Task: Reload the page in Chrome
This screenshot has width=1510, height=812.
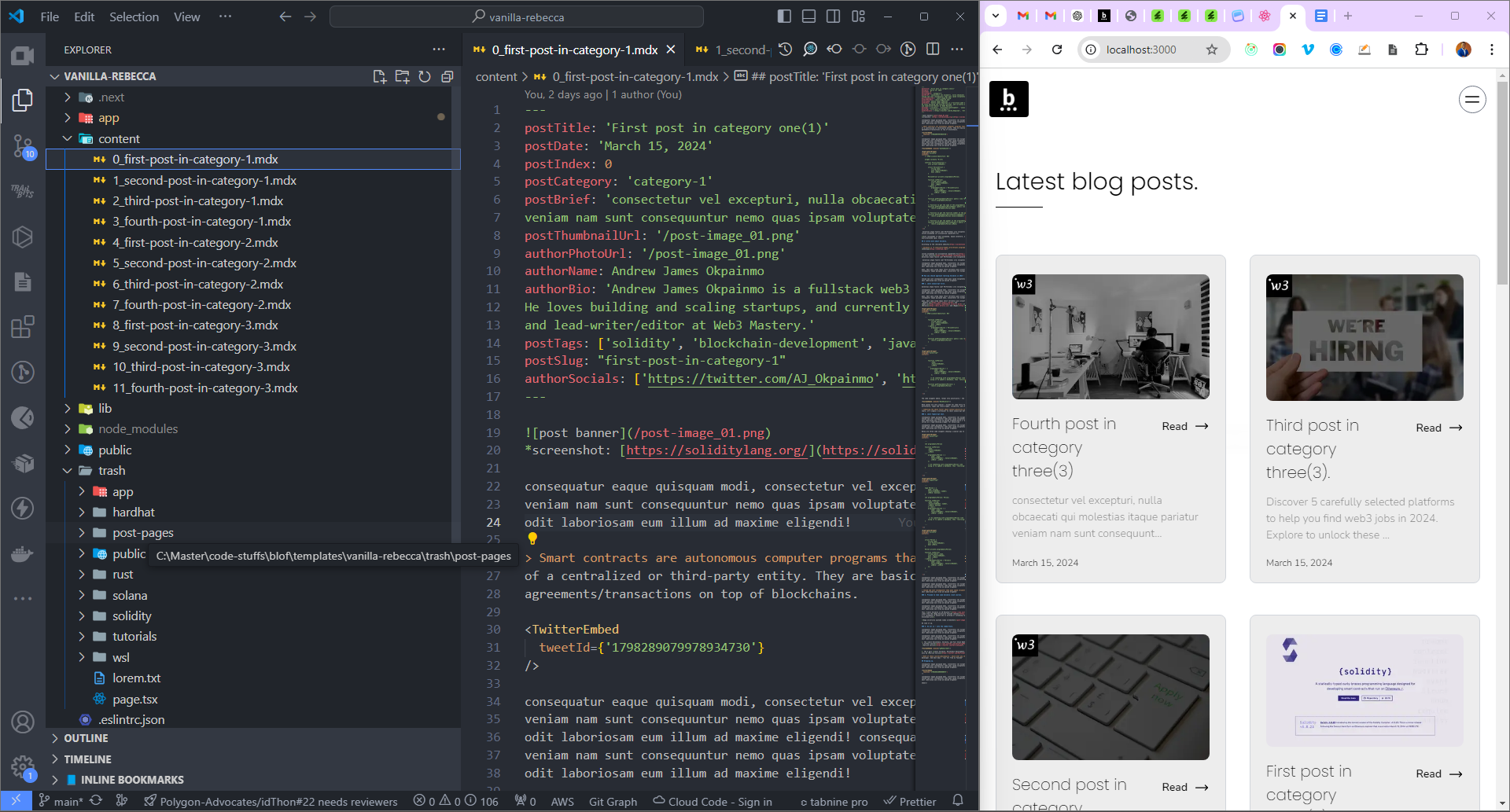Action: [1057, 50]
